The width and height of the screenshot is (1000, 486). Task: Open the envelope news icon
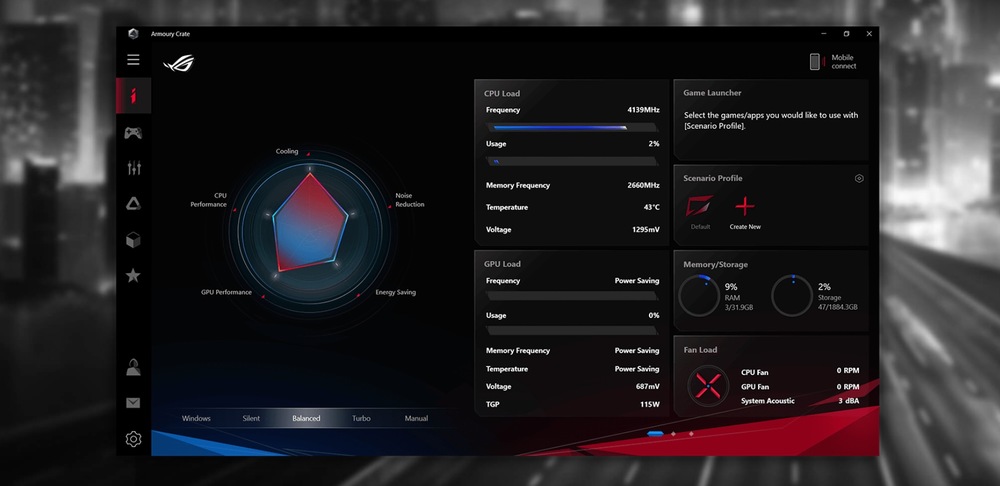coord(133,403)
